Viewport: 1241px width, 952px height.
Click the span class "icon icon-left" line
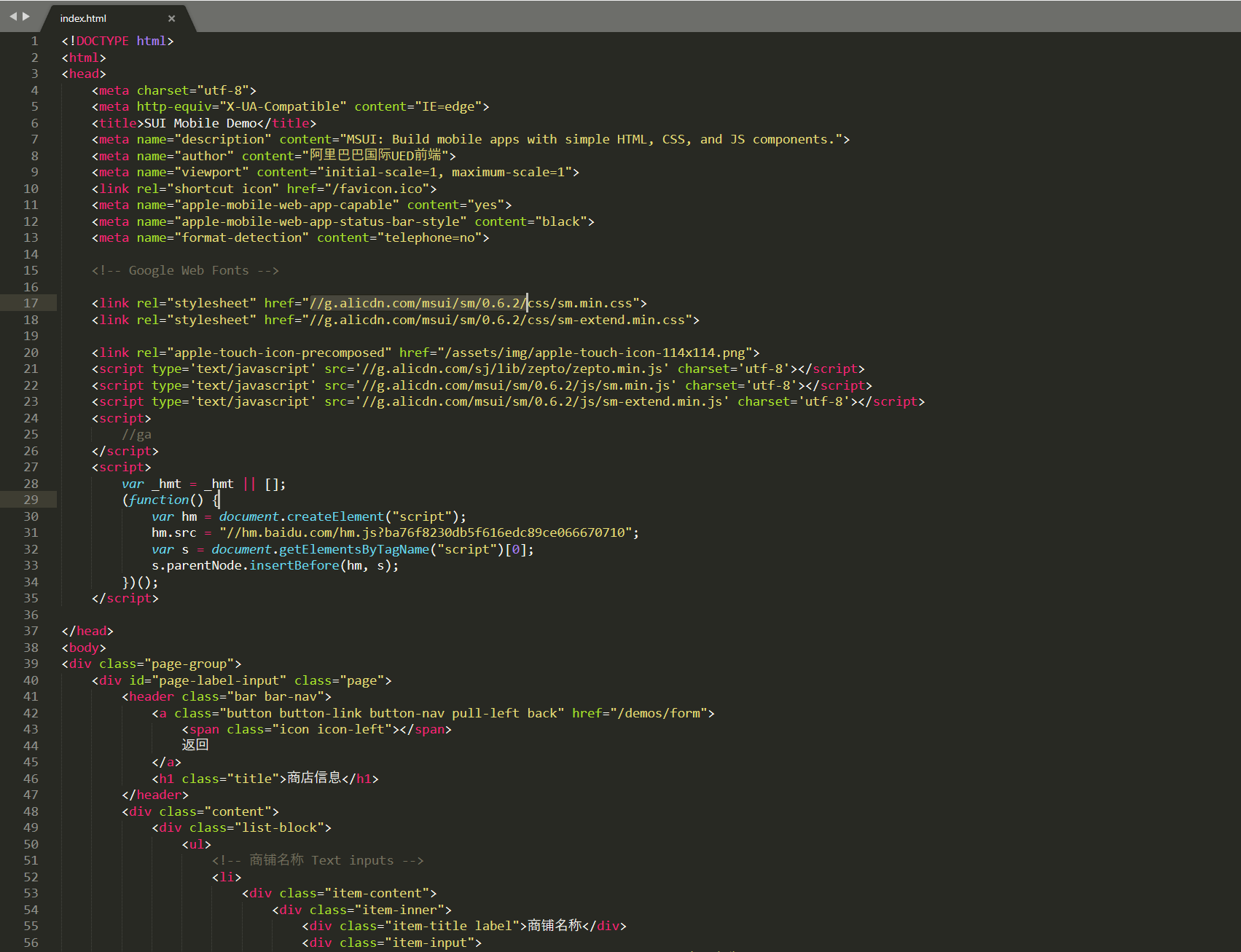tap(316, 729)
